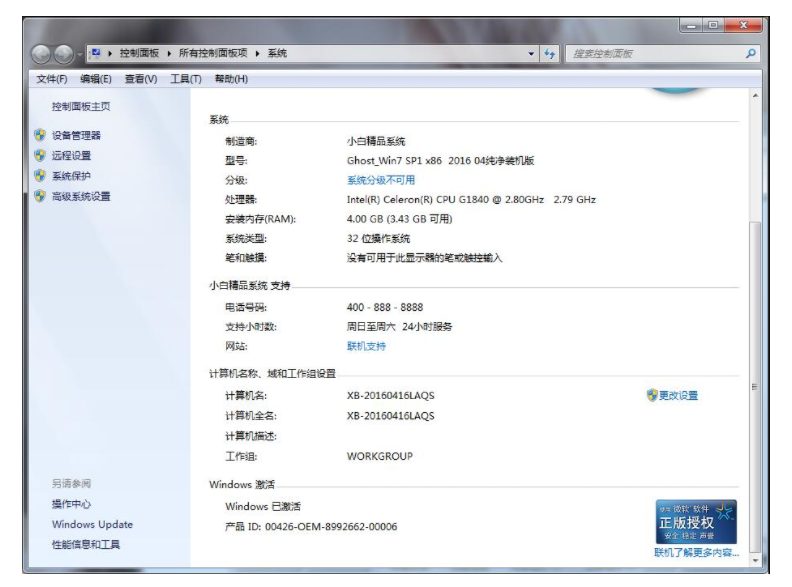Image resolution: width=792 pixels, height=587 pixels.
Task: Open 系统保护 from the sidebar
Action: 71,175
